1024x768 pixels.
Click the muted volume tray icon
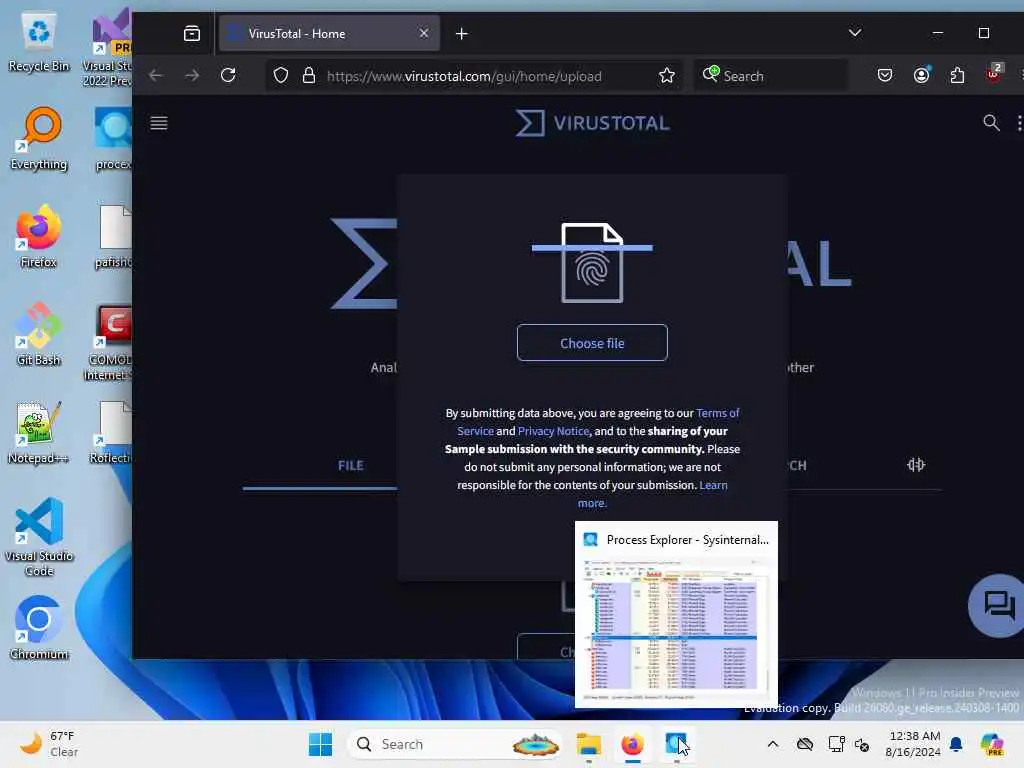(x=862, y=744)
